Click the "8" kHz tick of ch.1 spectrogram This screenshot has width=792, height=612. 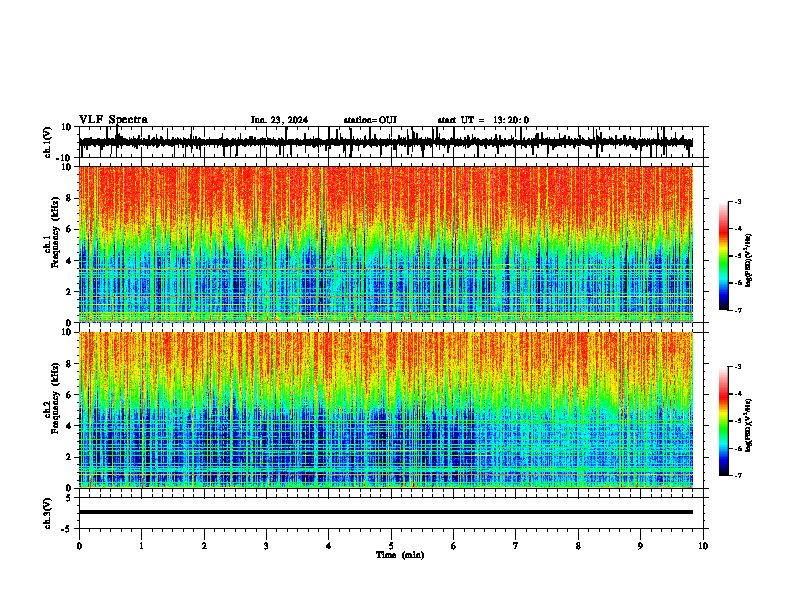click(x=69, y=198)
